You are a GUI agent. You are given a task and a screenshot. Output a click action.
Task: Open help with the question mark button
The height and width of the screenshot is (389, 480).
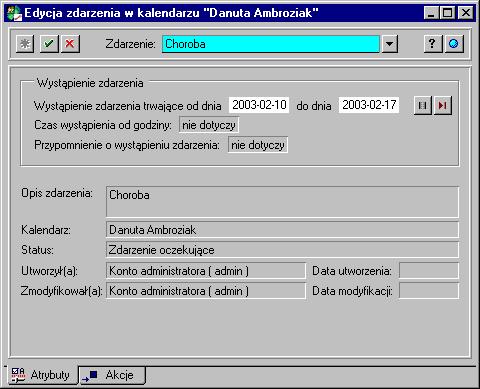click(x=433, y=44)
